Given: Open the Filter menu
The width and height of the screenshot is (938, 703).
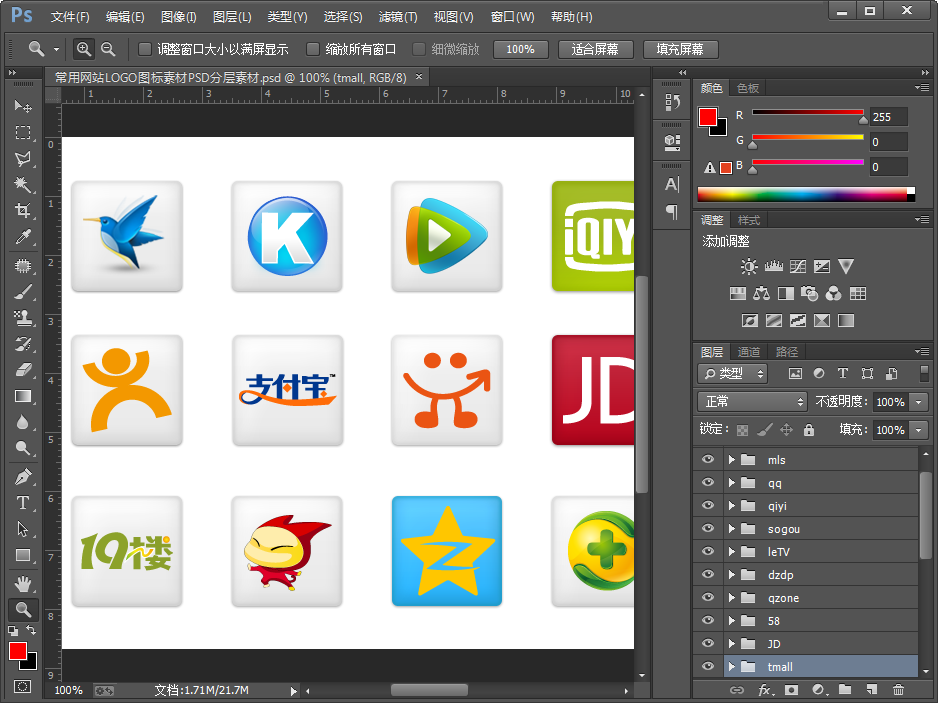Looking at the screenshot, I should (x=398, y=17).
